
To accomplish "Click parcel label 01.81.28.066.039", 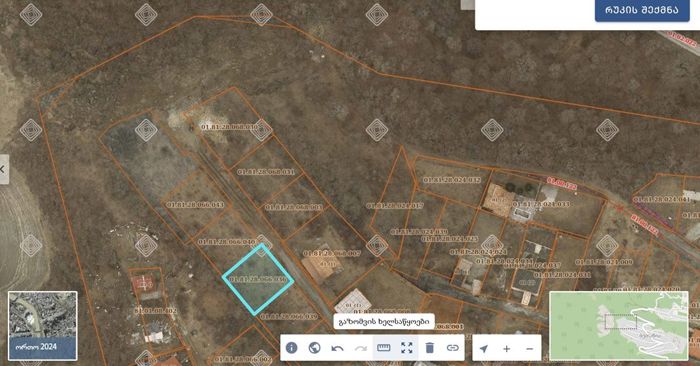I will (x=289, y=316).
